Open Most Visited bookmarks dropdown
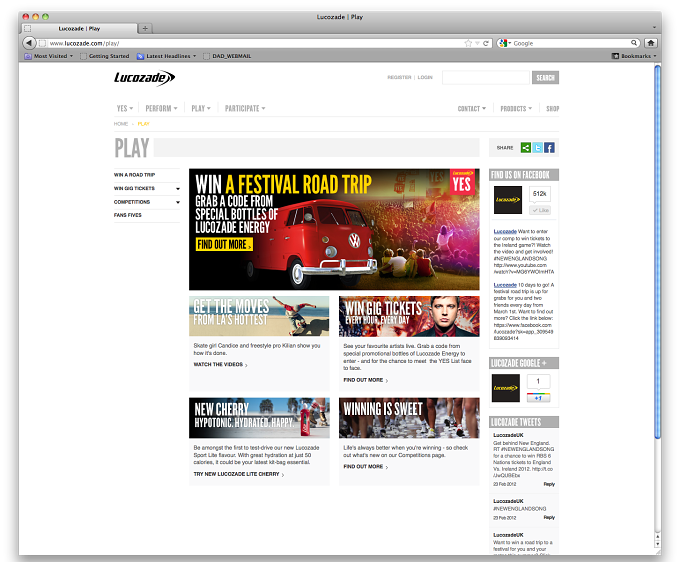The height and width of the screenshot is (562, 680). click(x=49, y=56)
